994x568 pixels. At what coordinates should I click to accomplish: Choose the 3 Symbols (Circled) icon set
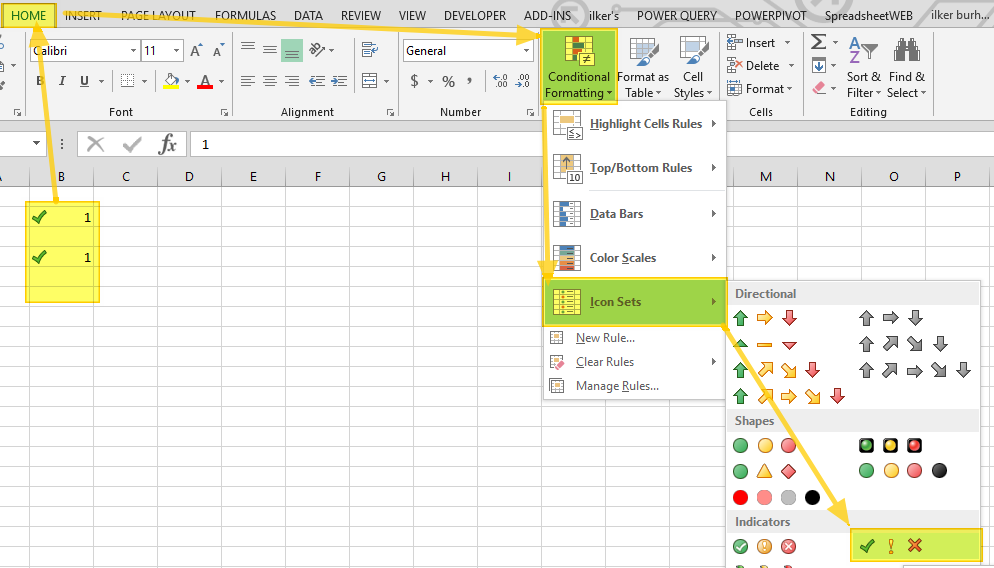tap(764, 546)
